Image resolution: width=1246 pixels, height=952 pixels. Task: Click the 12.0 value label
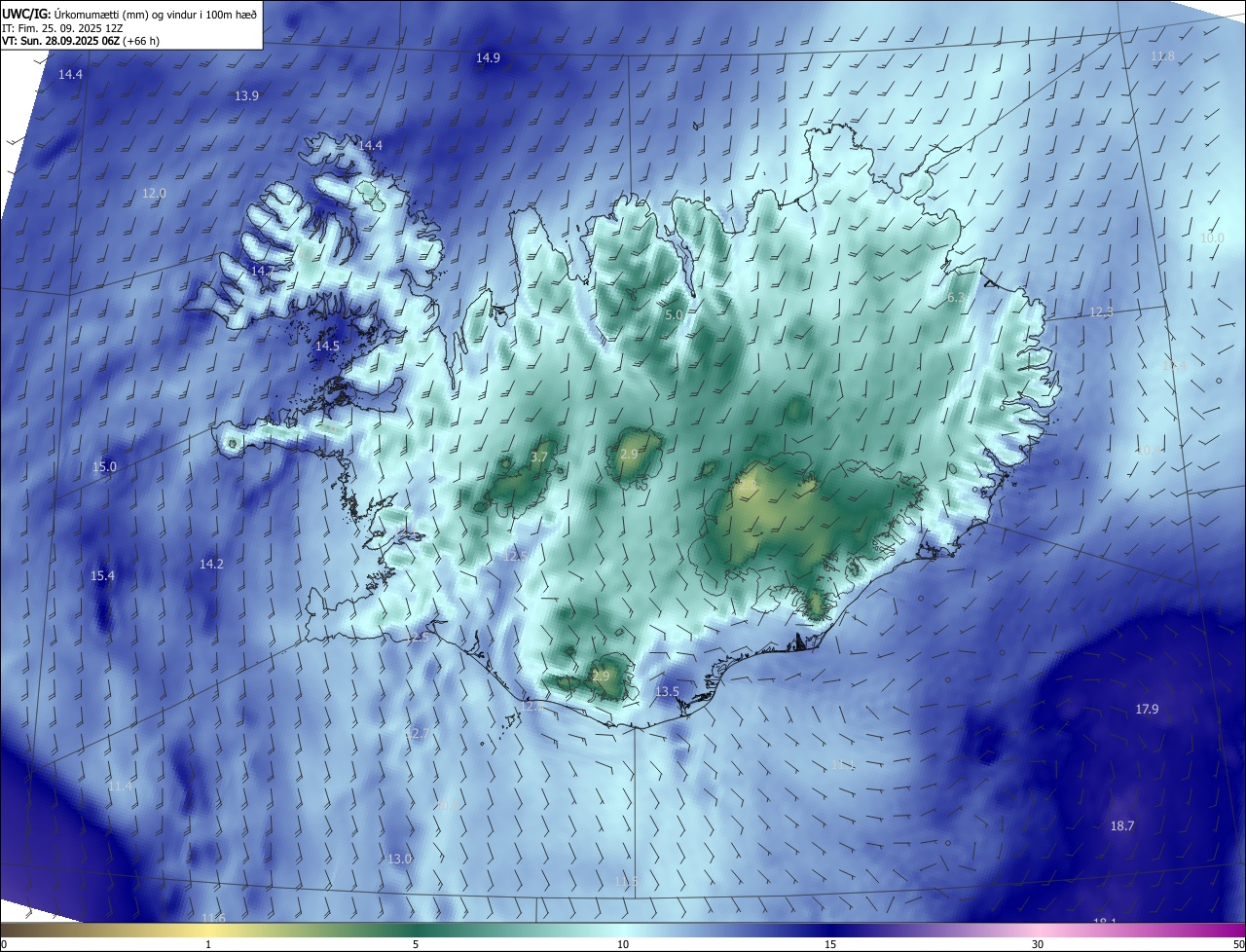click(155, 194)
